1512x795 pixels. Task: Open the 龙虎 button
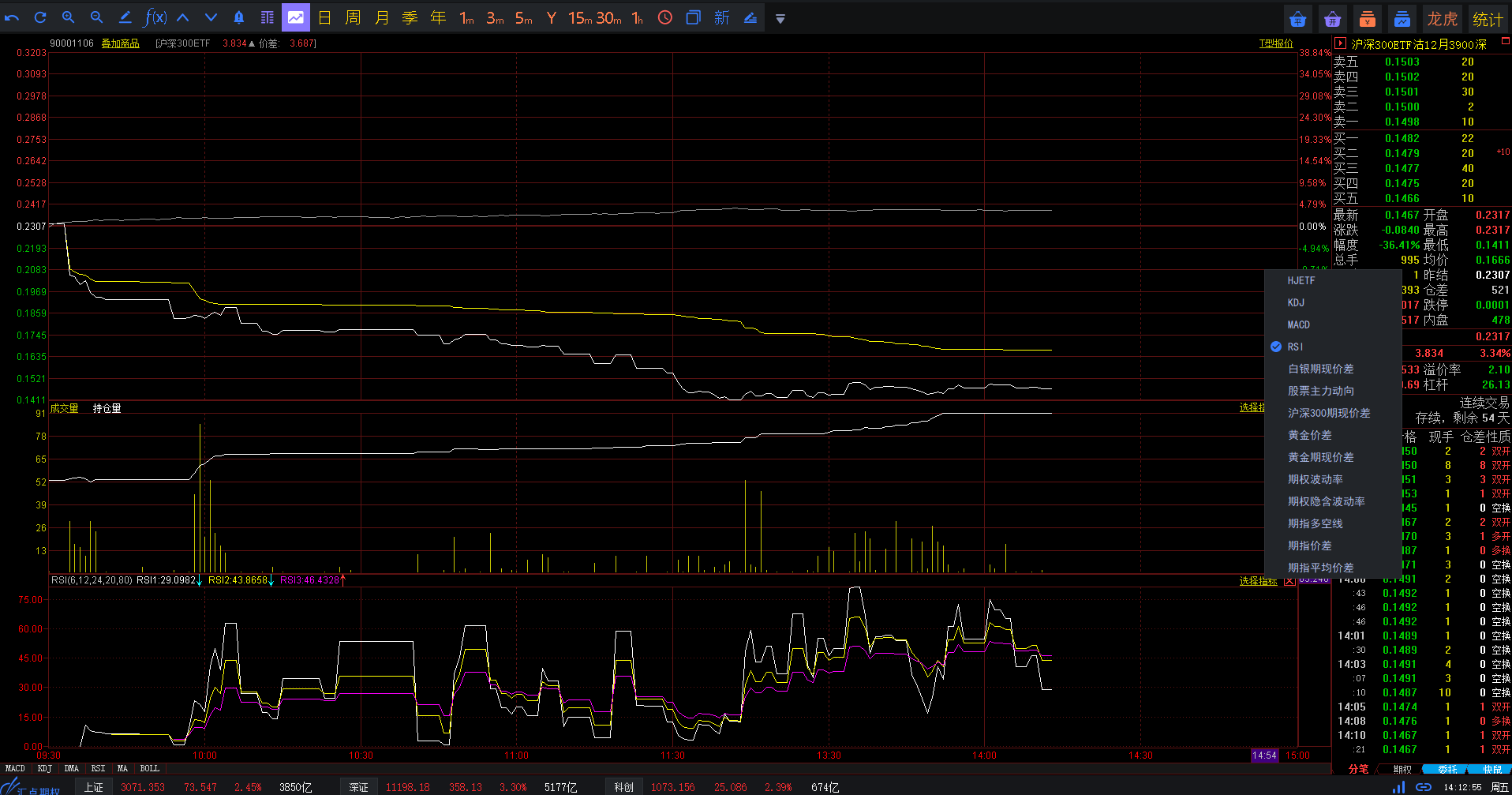1442,19
